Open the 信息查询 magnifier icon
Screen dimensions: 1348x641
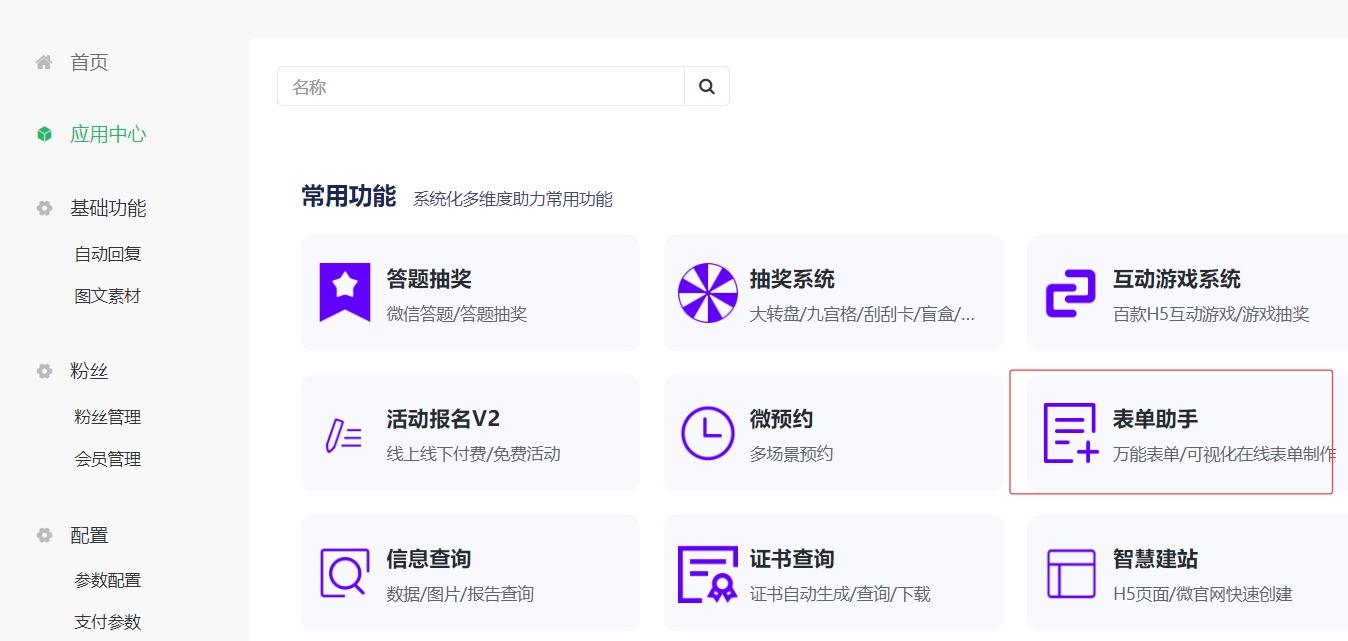coord(345,573)
